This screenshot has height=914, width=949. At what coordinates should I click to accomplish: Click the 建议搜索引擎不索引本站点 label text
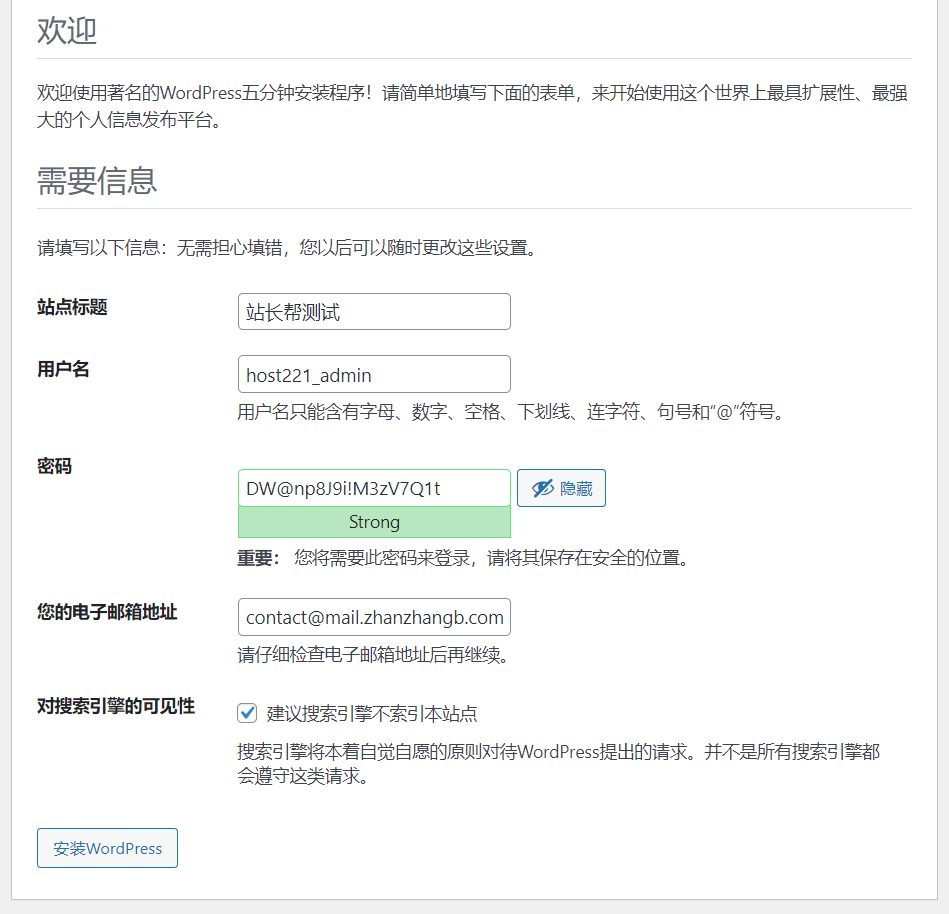click(x=372, y=714)
